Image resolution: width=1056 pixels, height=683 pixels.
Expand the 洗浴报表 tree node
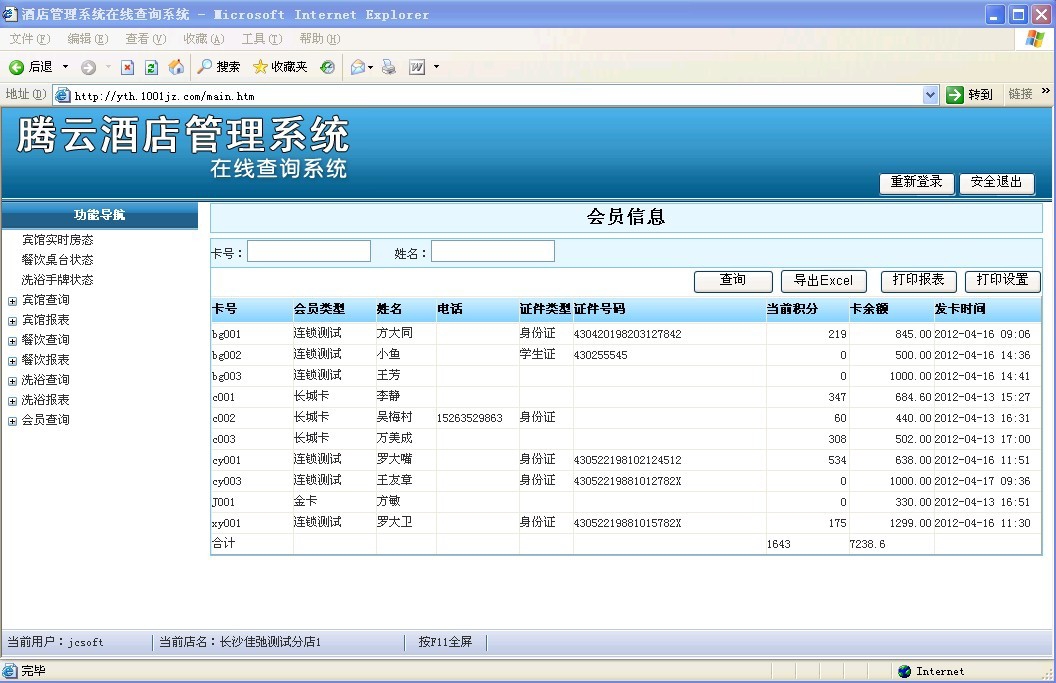[x=12, y=401]
